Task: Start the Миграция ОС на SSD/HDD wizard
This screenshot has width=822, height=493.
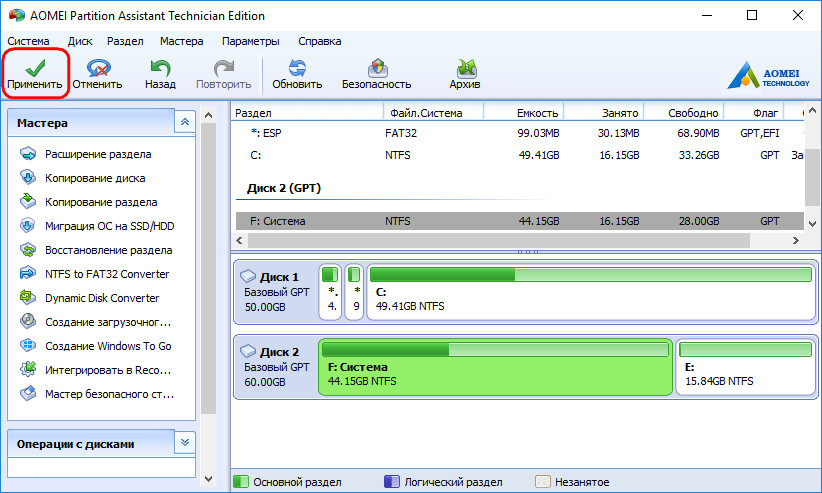Action: [110, 226]
